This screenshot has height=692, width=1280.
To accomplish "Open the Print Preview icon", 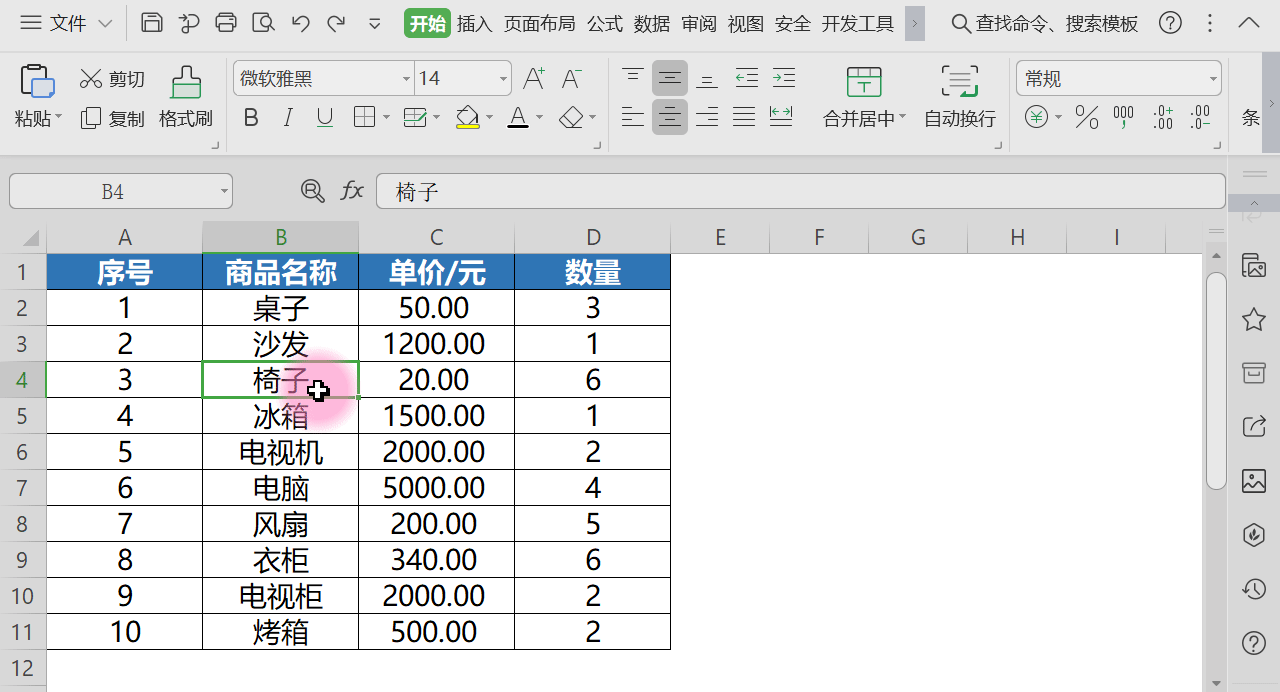I will click(x=263, y=23).
